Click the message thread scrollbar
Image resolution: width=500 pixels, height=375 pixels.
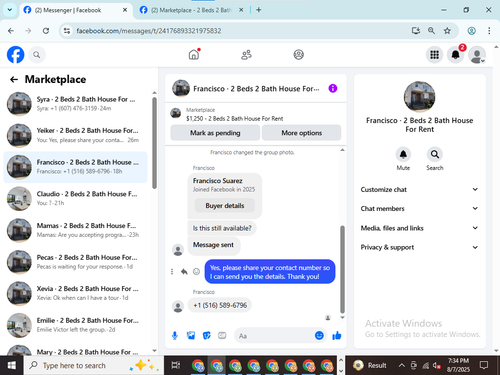pos(342,269)
